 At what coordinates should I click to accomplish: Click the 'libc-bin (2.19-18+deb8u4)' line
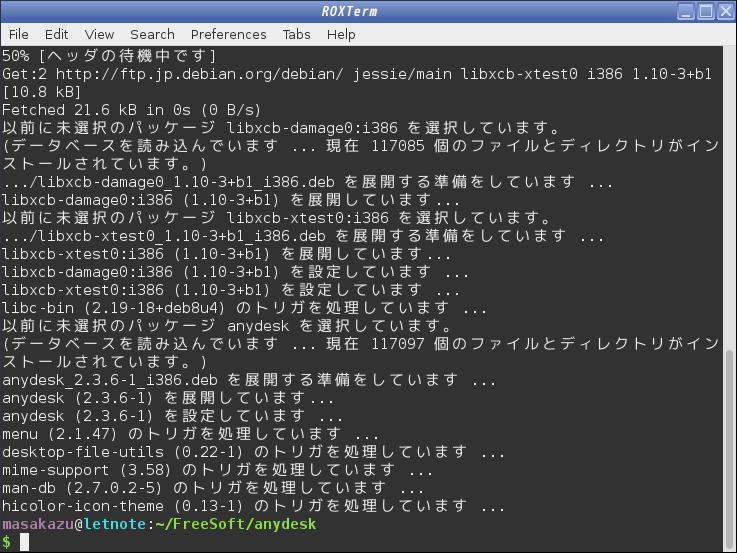[x=244, y=308]
